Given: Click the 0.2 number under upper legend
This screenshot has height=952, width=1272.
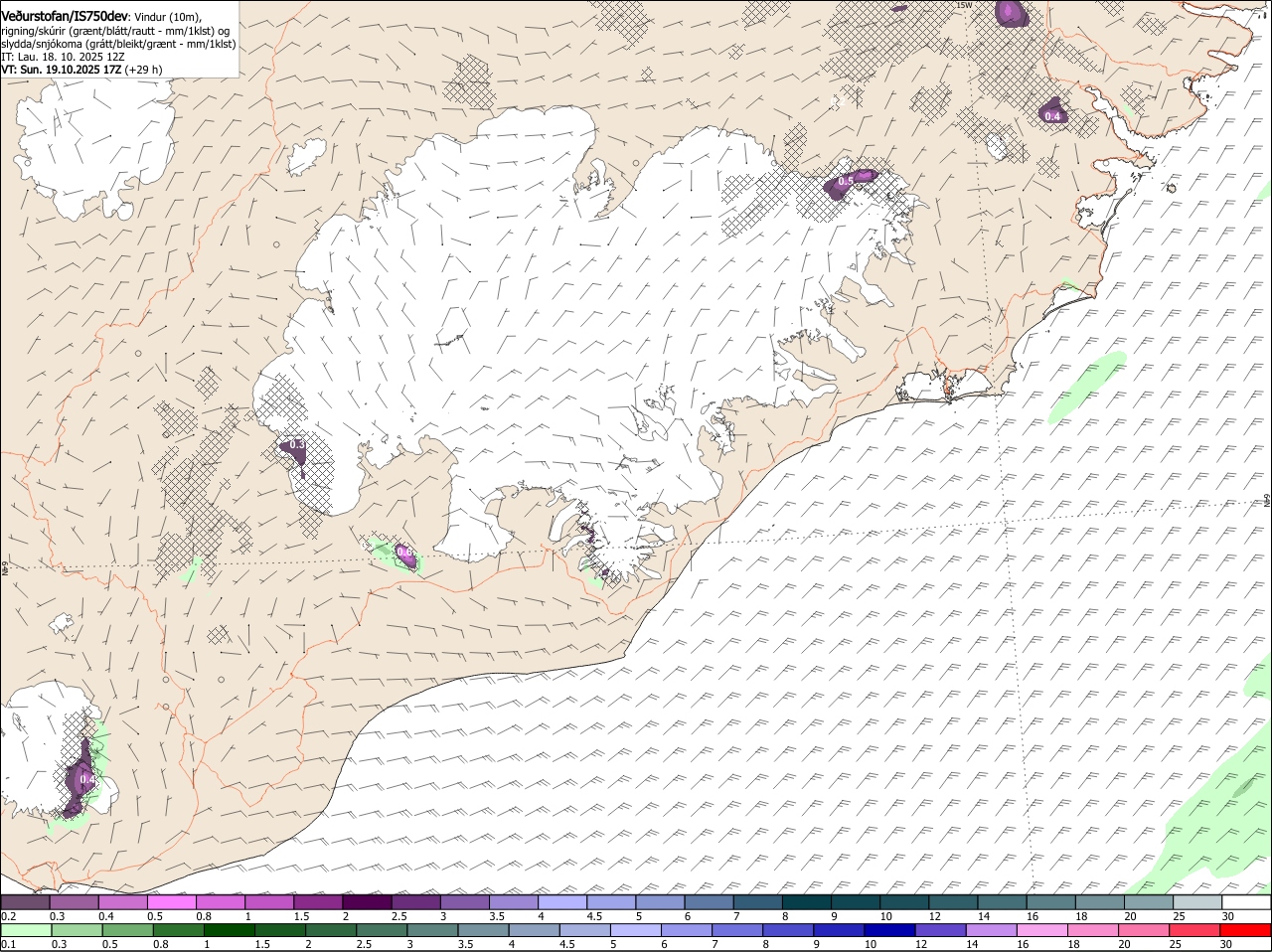Looking at the screenshot, I should tap(8, 916).
